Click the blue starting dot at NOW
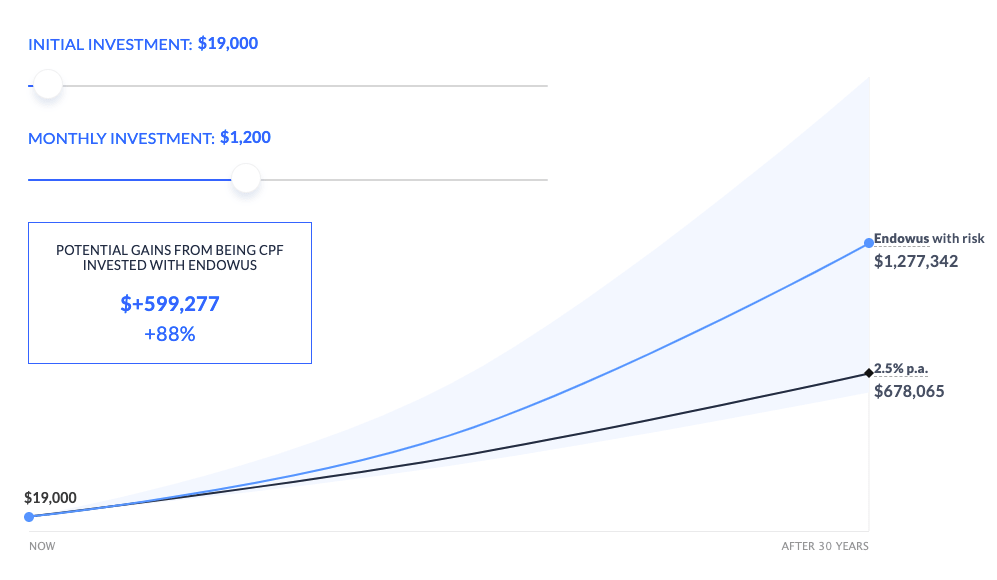997x580 pixels. (29, 516)
